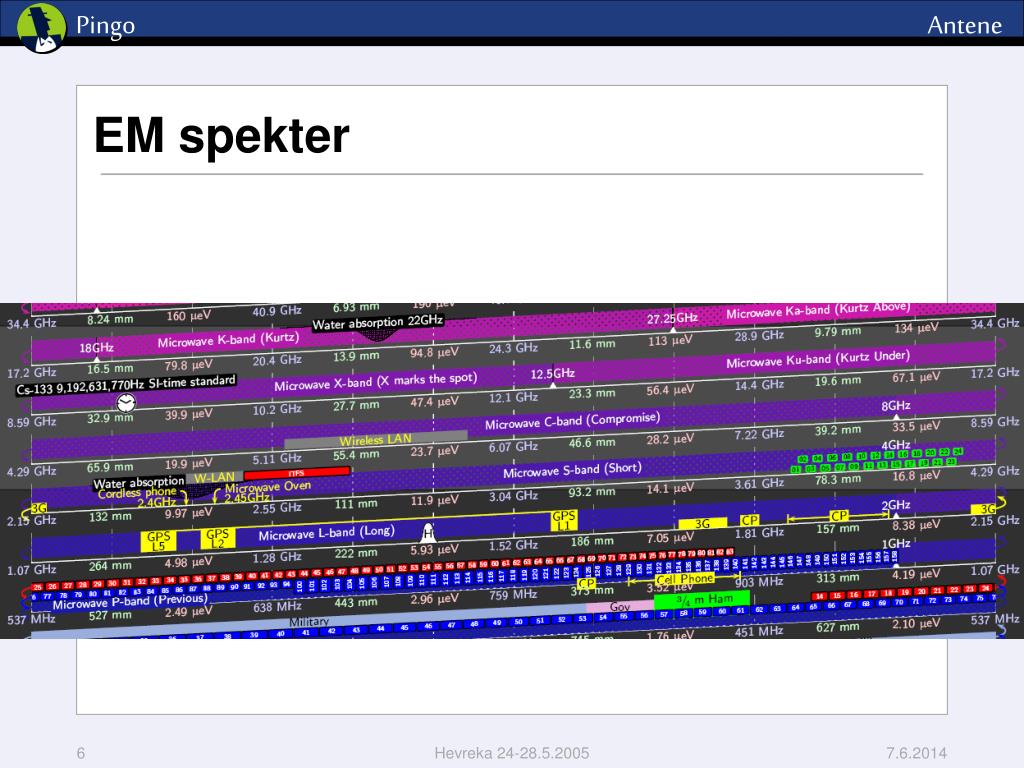Click the W-LAN label
Image resolution: width=1024 pixels, height=768 pixels.
pos(214,477)
